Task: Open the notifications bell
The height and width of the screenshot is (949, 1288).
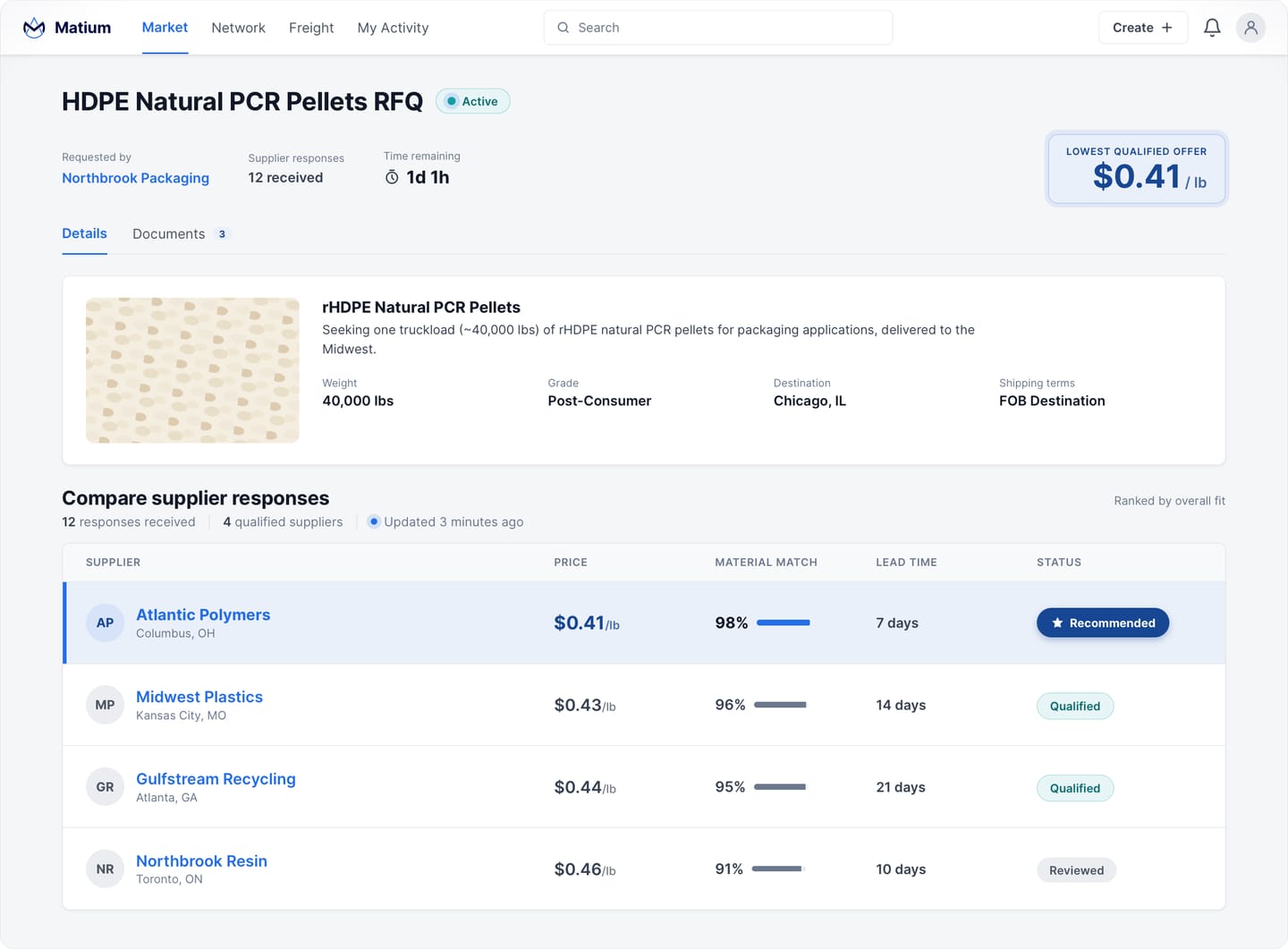Action: [1212, 28]
